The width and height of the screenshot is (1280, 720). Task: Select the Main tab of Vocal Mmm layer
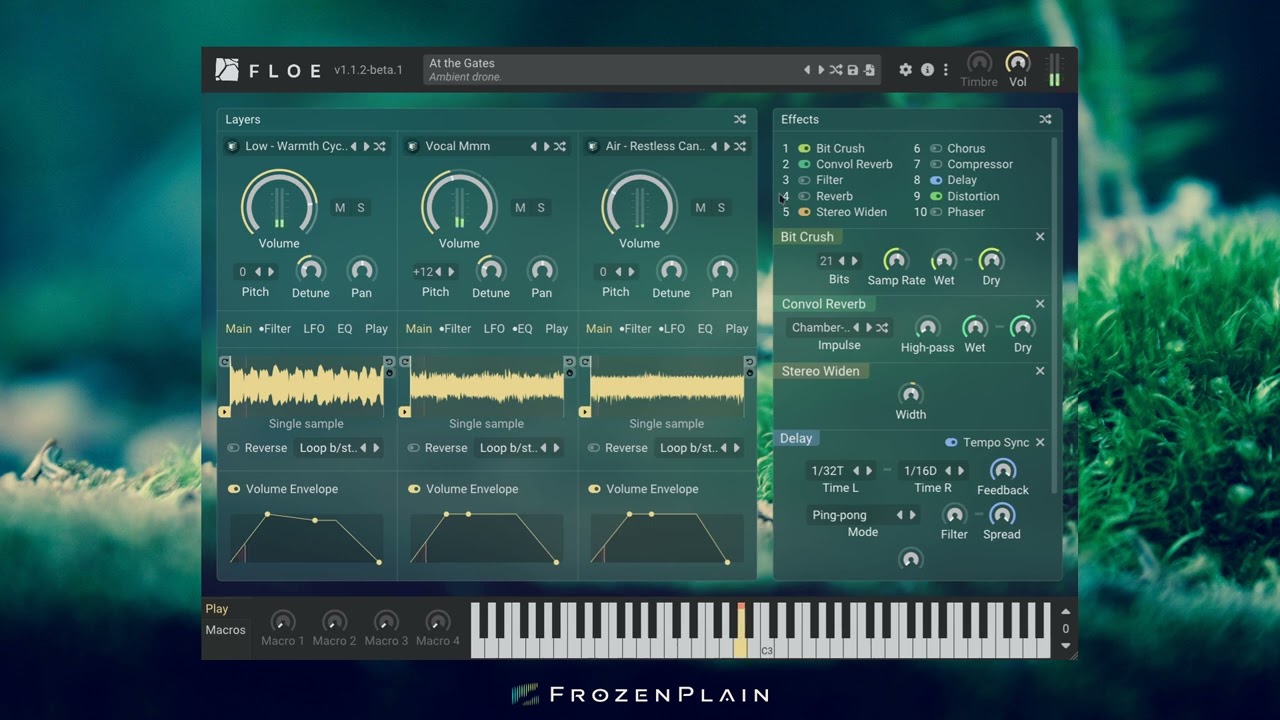[x=418, y=328]
